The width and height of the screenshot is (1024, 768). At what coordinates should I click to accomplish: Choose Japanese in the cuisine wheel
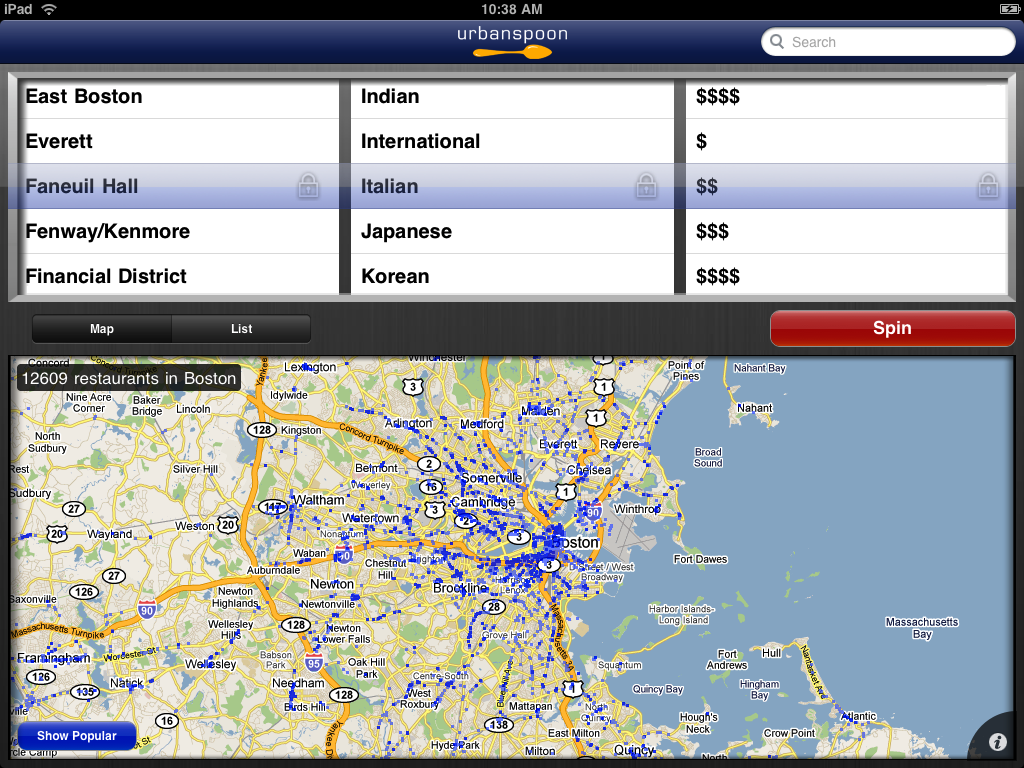click(x=406, y=232)
